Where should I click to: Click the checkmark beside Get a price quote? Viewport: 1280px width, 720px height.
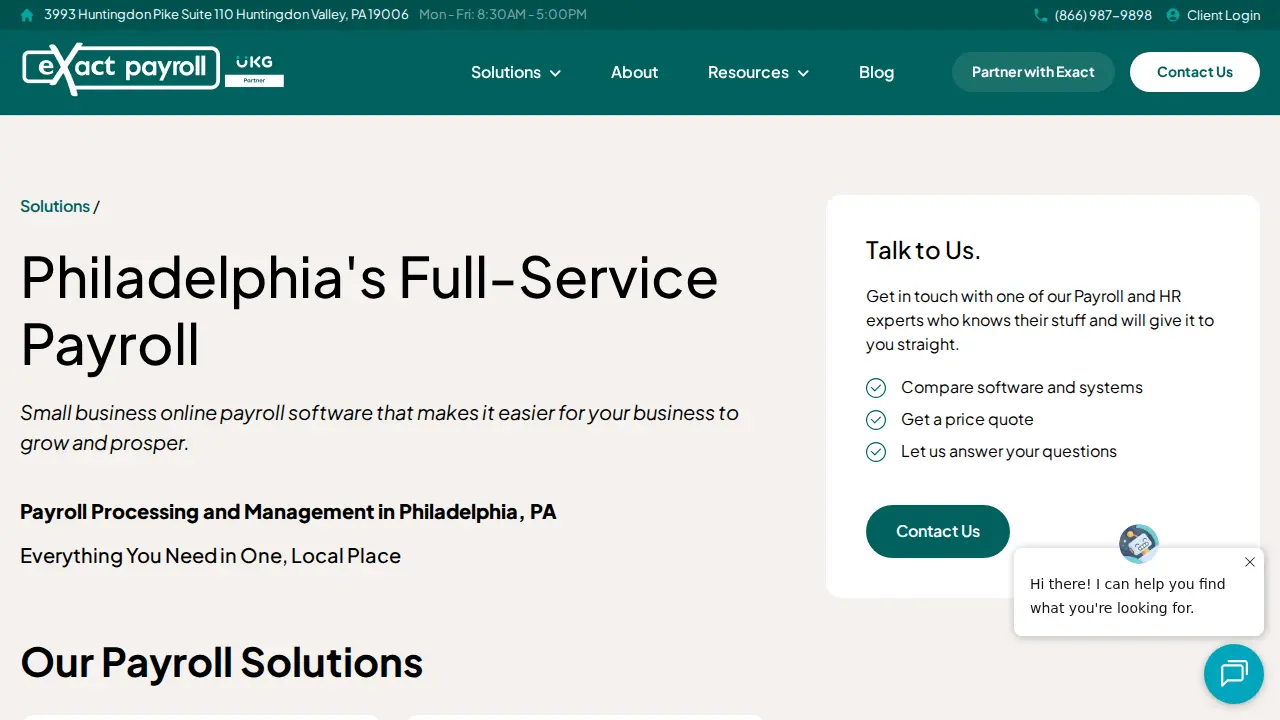pos(876,420)
